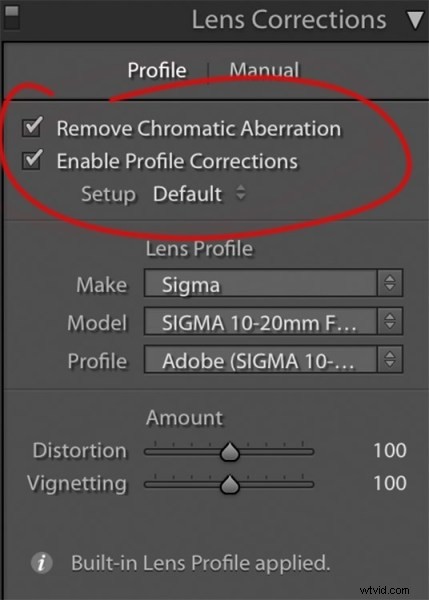The image size is (429, 600).
Task: Collapse the Lens Corrections panel triangle
Action: click(415, 20)
